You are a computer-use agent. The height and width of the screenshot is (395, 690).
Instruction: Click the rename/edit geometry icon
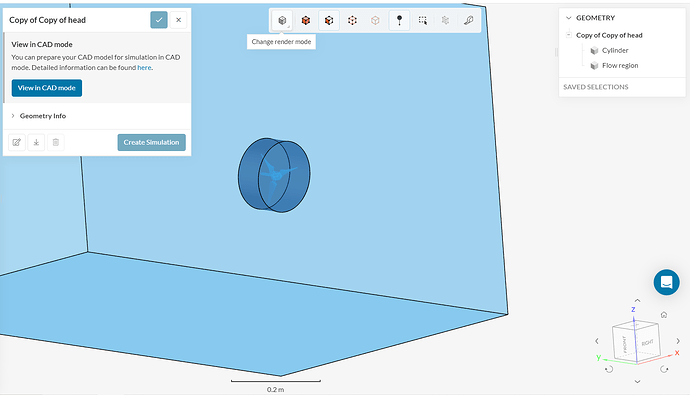coord(17,142)
